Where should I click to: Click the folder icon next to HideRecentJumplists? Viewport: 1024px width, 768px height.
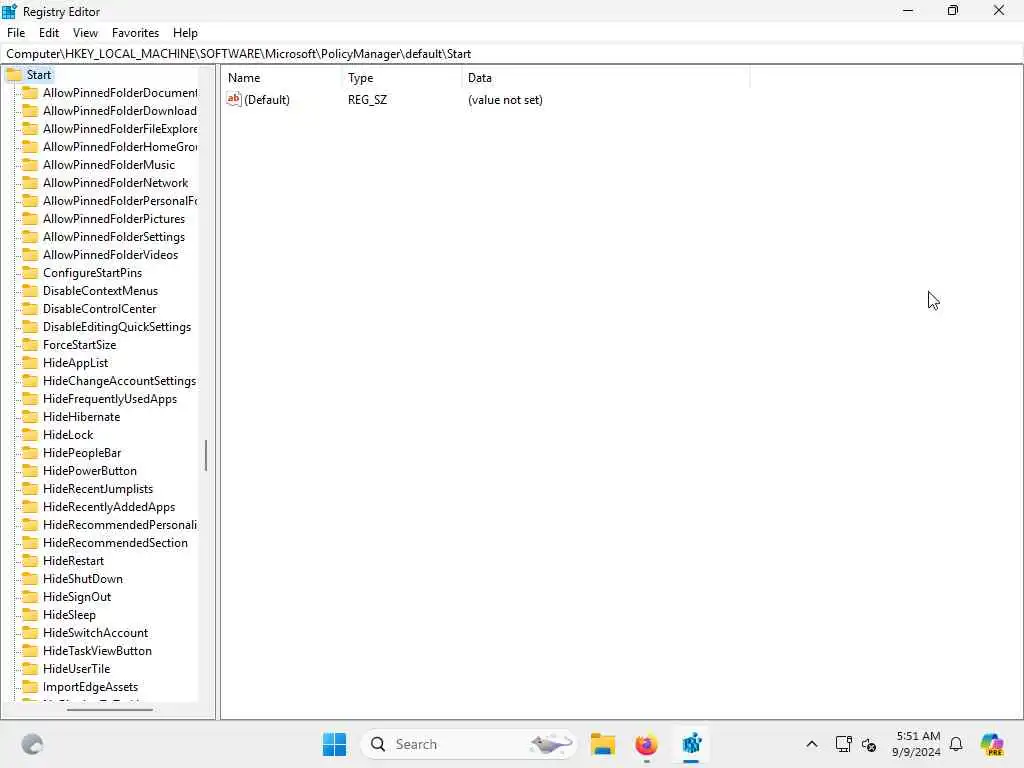click(x=30, y=488)
